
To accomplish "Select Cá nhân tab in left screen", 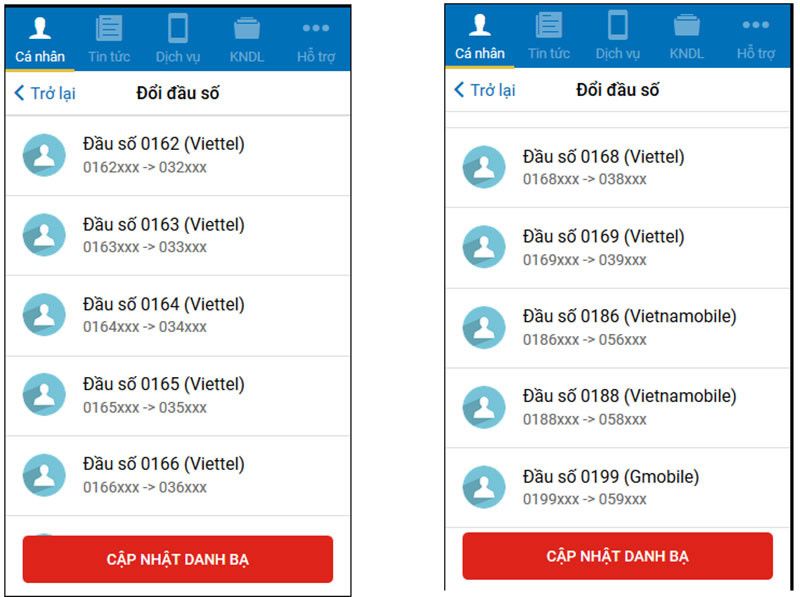I will click(x=40, y=39).
